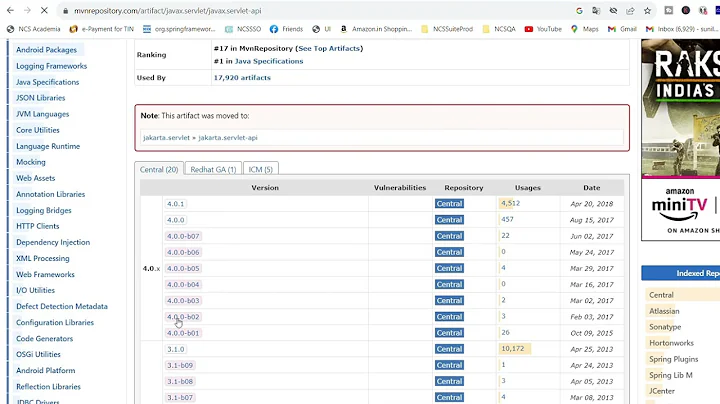Switch to the ICM (5) tab
This screenshot has width=720, height=404.
260,169
